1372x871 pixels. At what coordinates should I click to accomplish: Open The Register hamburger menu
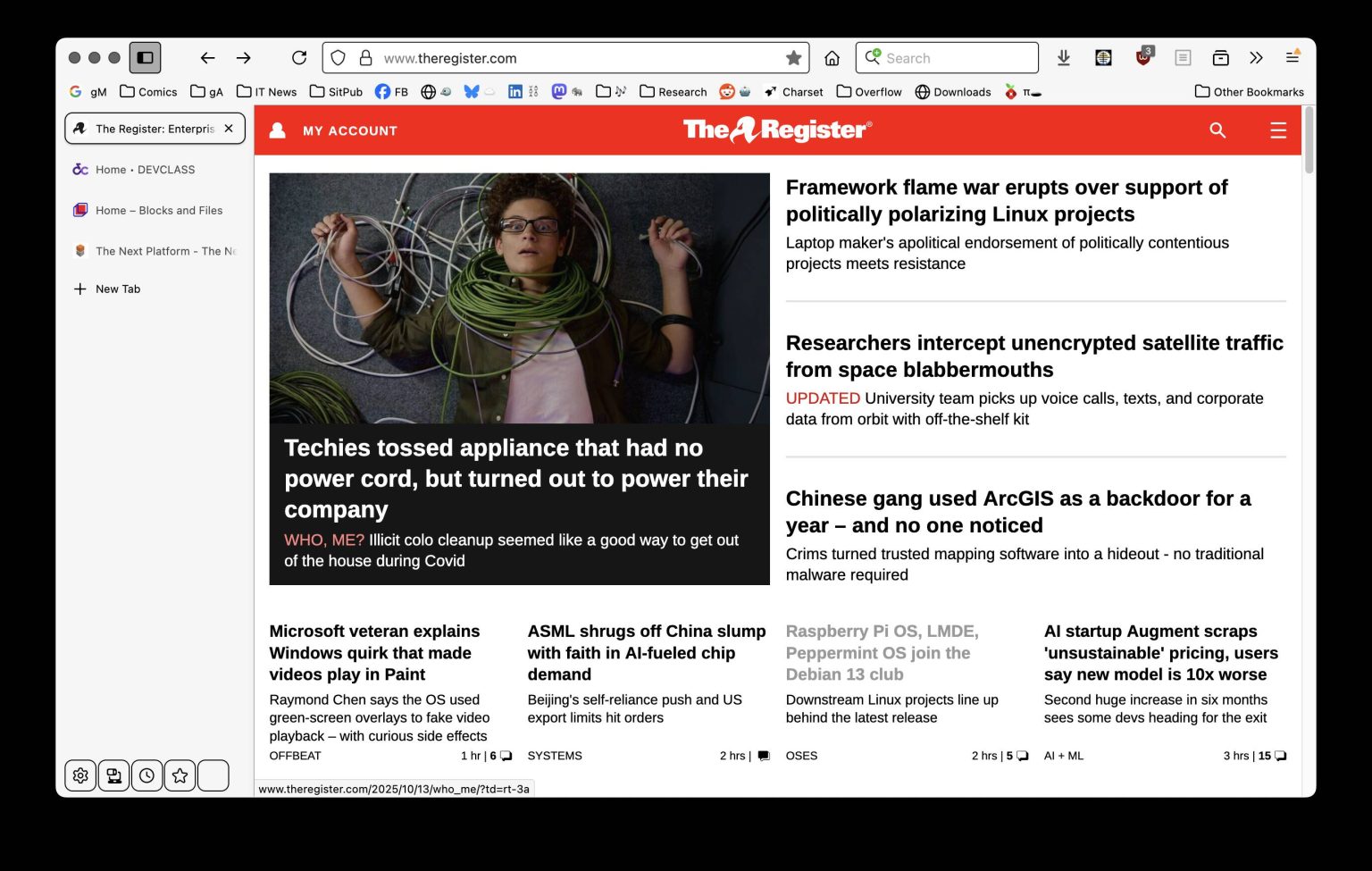(1278, 130)
